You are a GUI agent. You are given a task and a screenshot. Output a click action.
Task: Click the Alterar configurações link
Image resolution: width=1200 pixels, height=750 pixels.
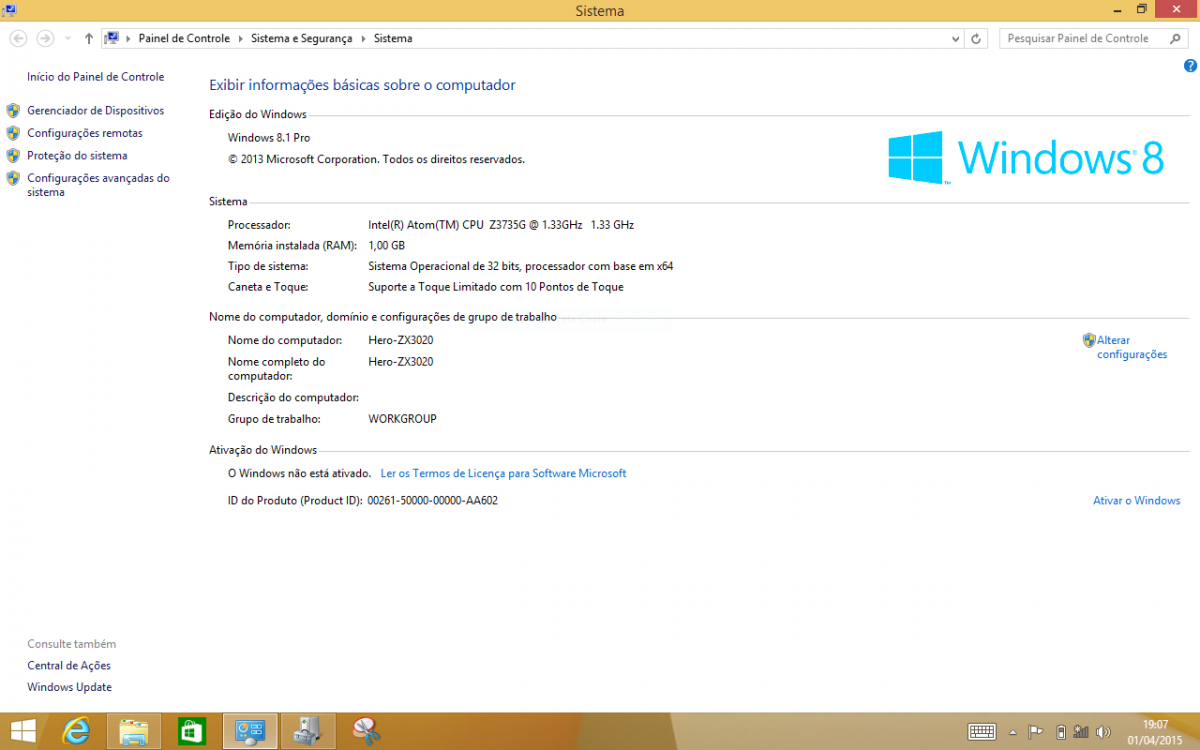click(1132, 347)
